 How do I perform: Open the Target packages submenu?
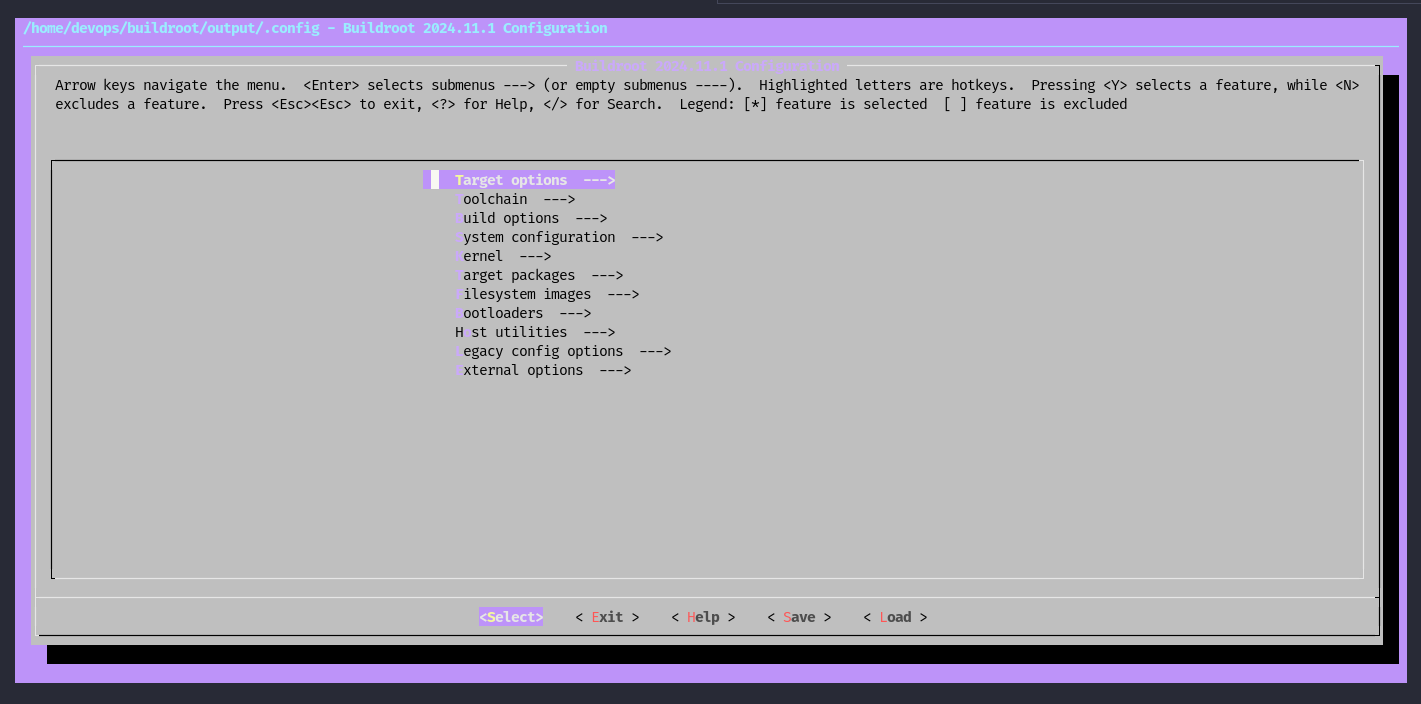tap(539, 275)
